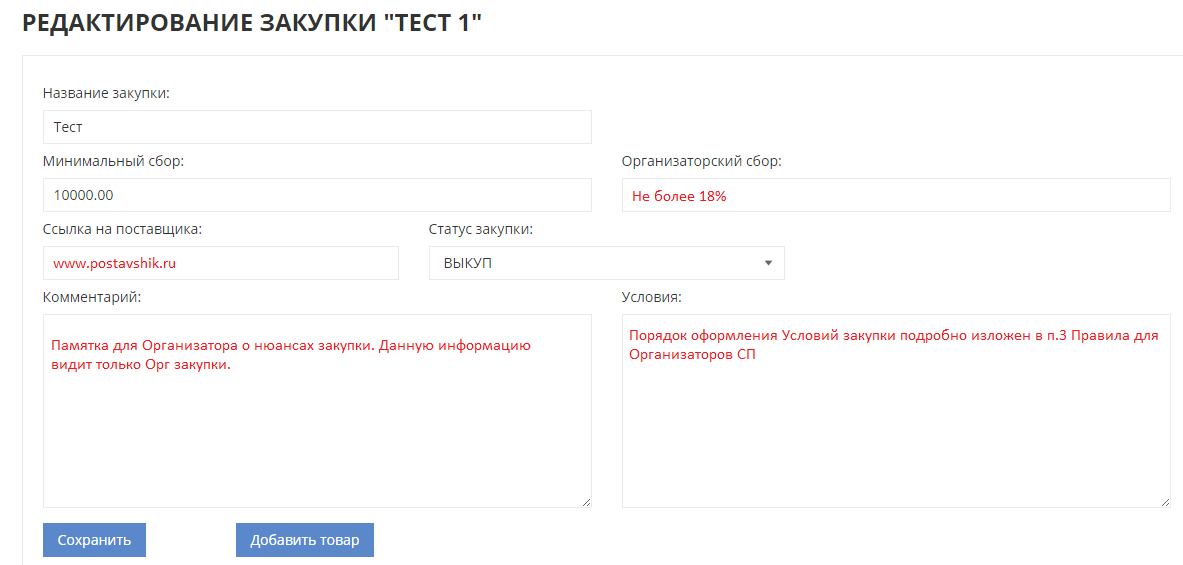Click the 'Комментарий:' label
Viewport: 1183px width, 565px height.
92,297
